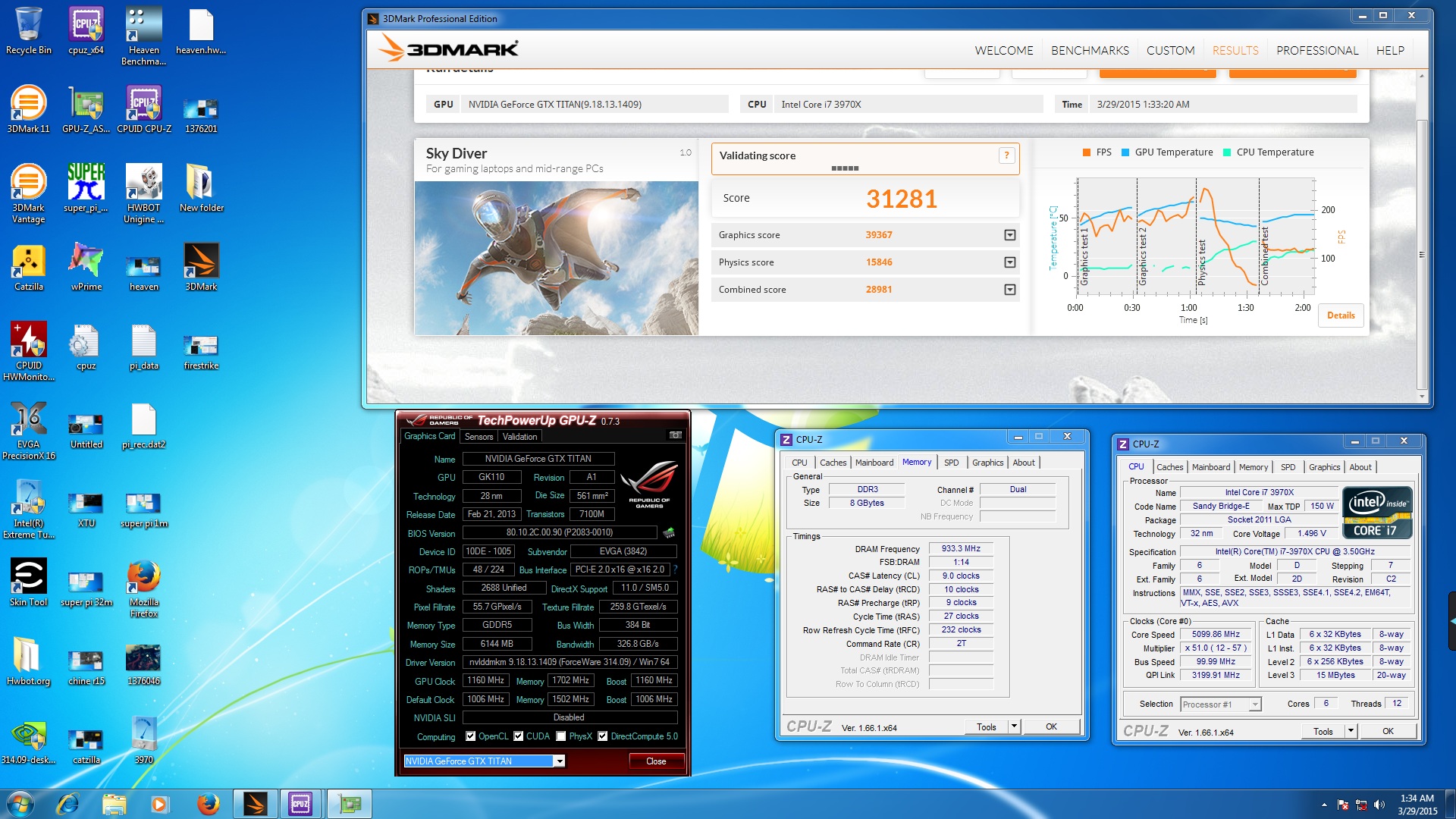
Task: Expand the Combined score details
Action: [x=1009, y=290]
